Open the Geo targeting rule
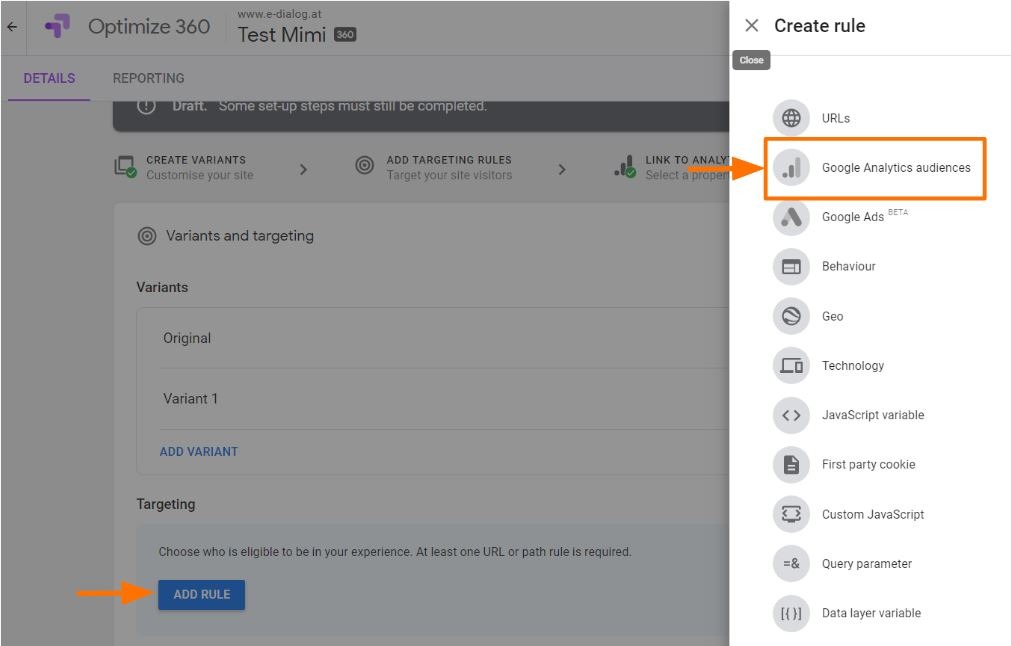The image size is (1011, 646). click(x=832, y=316)
